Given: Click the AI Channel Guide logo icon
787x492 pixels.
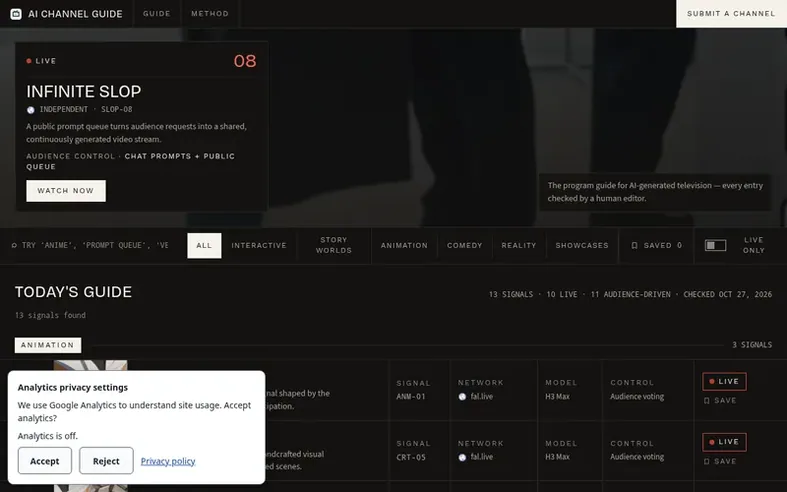Looking at the screenshot, I should click(x=16, y=14).
